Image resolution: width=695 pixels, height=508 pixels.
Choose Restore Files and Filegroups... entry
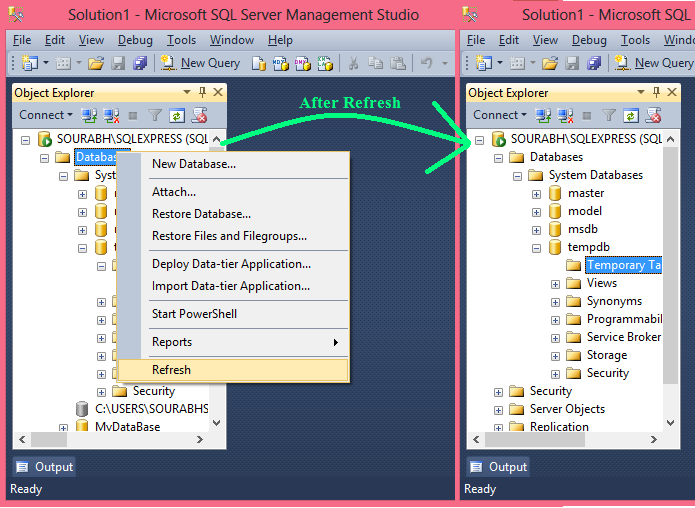[234, 236]
